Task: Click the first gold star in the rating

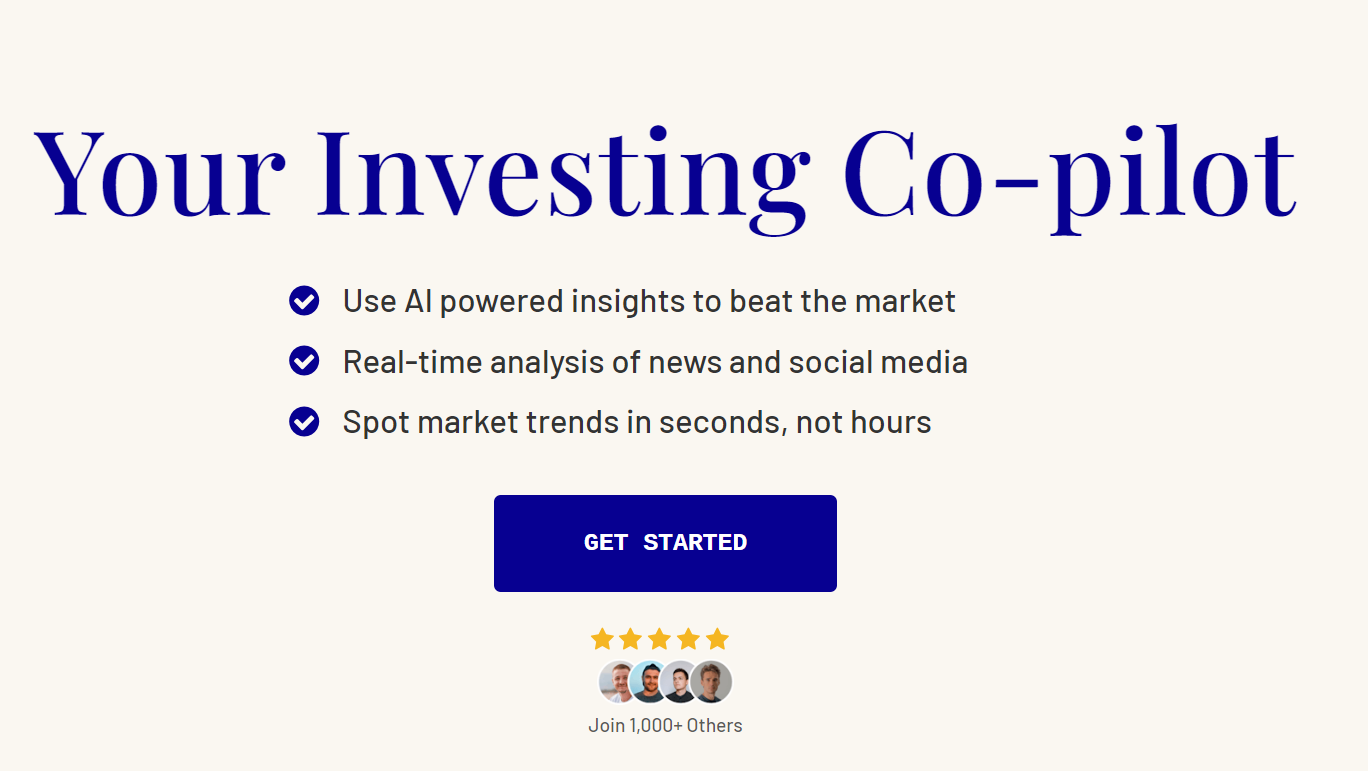Action: (x=601, y=639)
